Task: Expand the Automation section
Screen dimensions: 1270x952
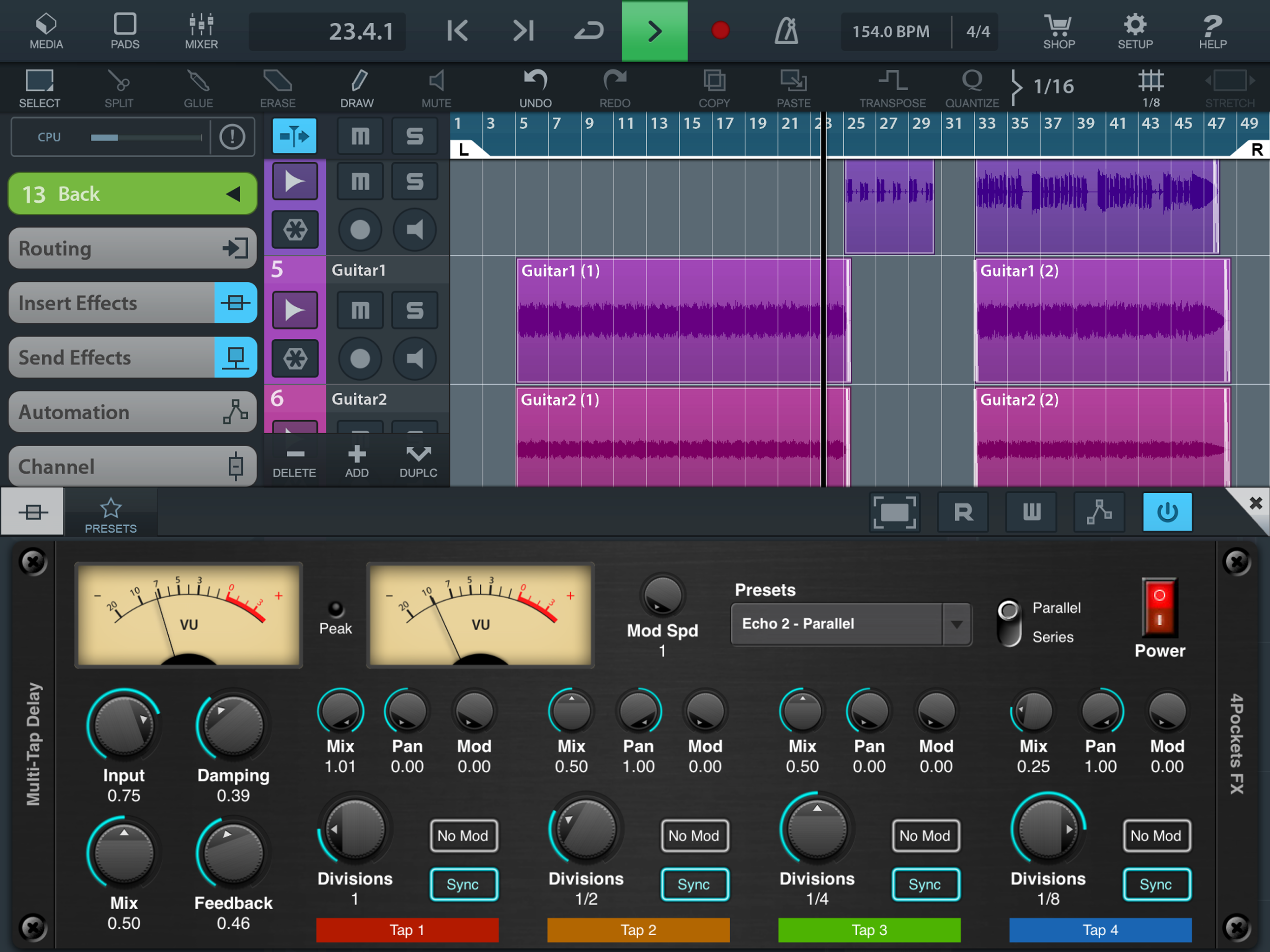Action: pos(132,412)
